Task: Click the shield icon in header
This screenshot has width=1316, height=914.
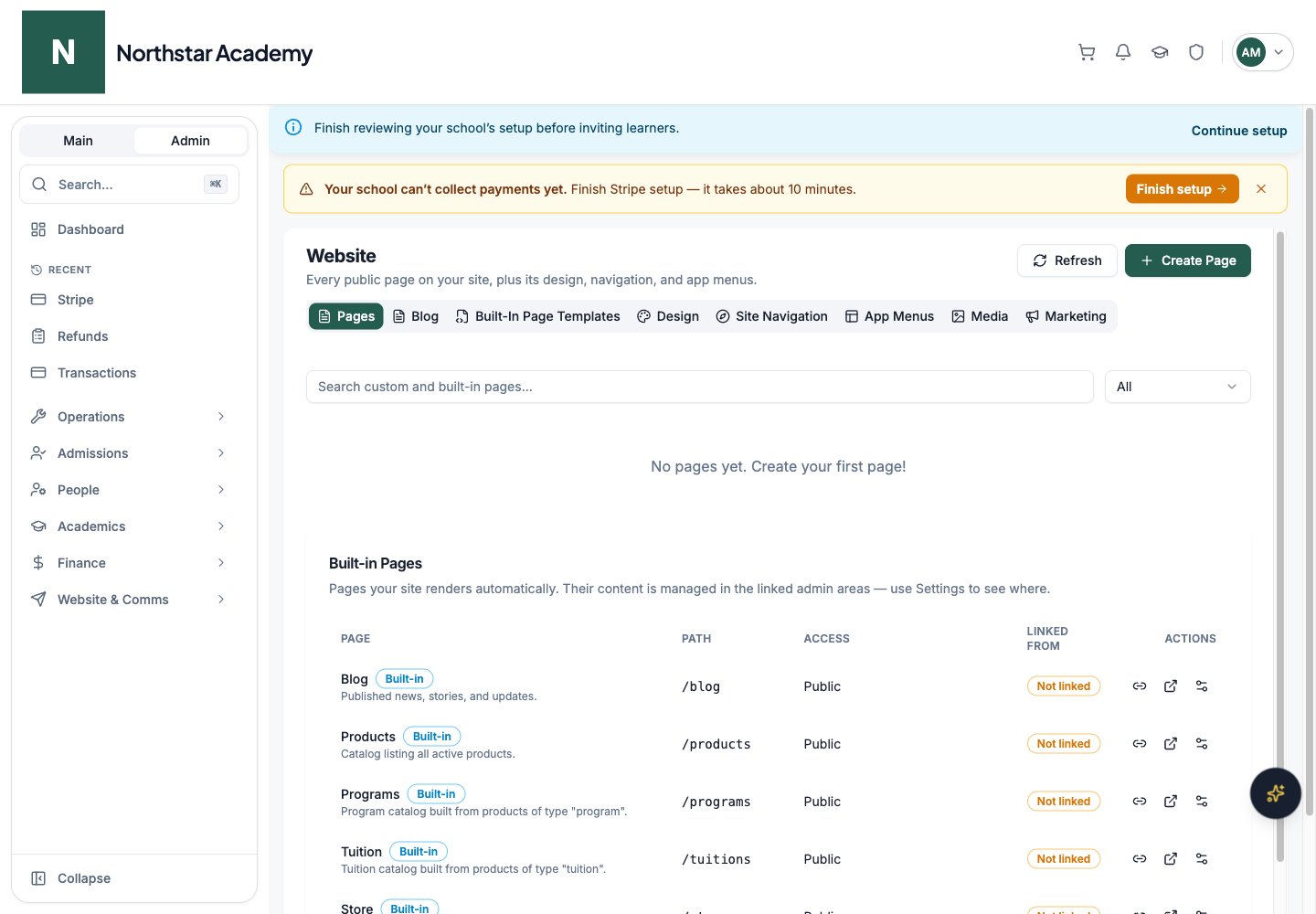Action: pyautogui.click(x=1196, y=52)
